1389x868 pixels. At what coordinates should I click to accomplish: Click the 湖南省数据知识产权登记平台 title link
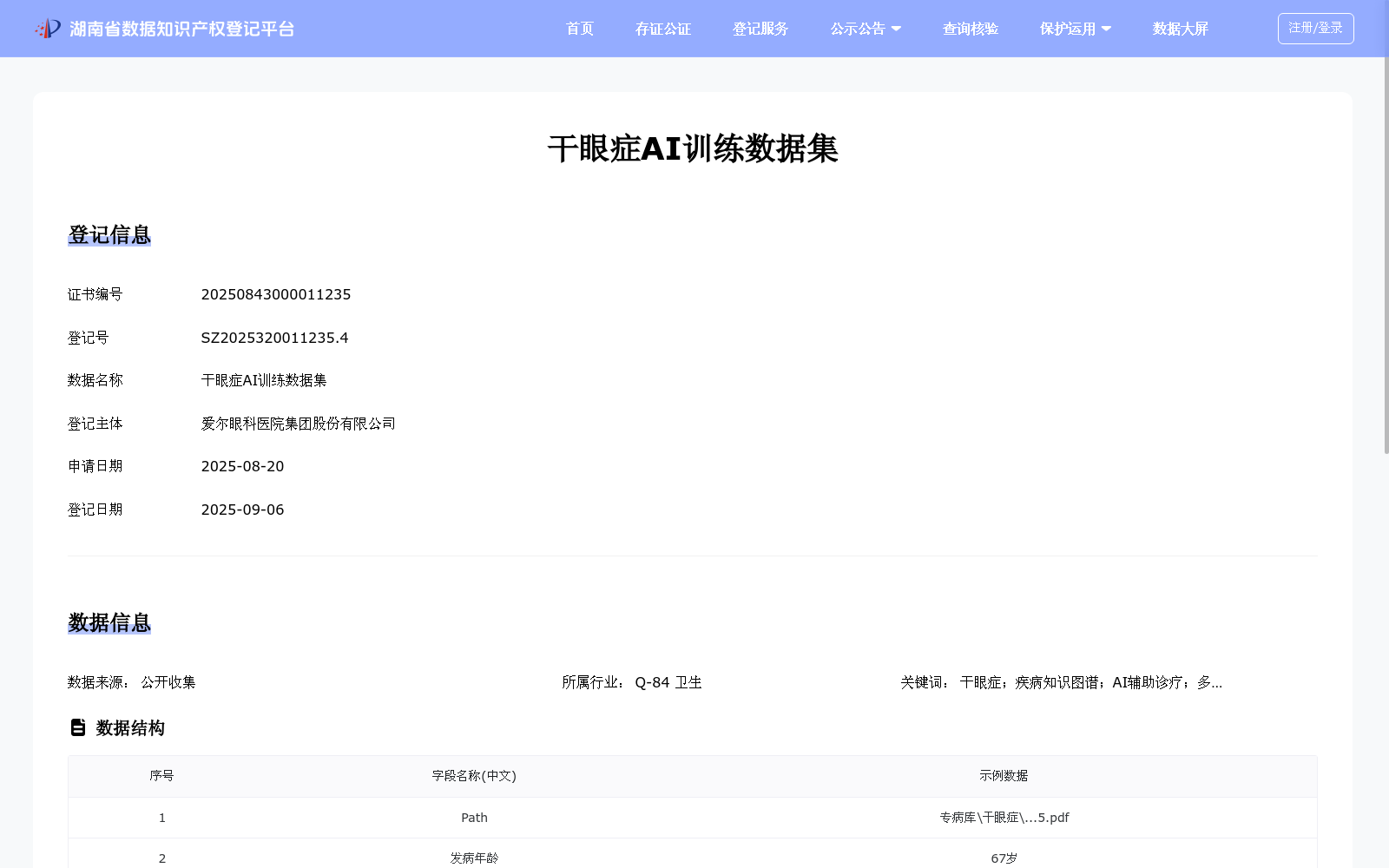pyautogui.click(x=182, y=29)
